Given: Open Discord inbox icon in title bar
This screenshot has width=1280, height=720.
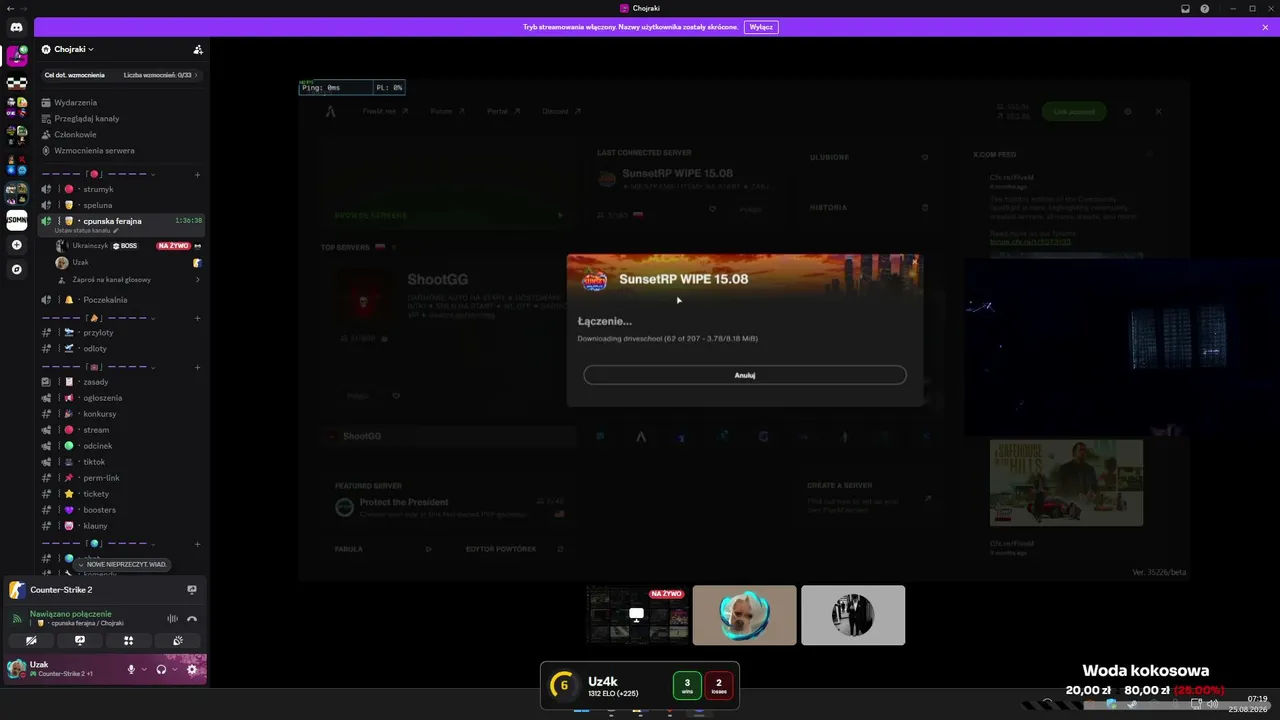Looking at the screenshot, I should click(1185, 8).
